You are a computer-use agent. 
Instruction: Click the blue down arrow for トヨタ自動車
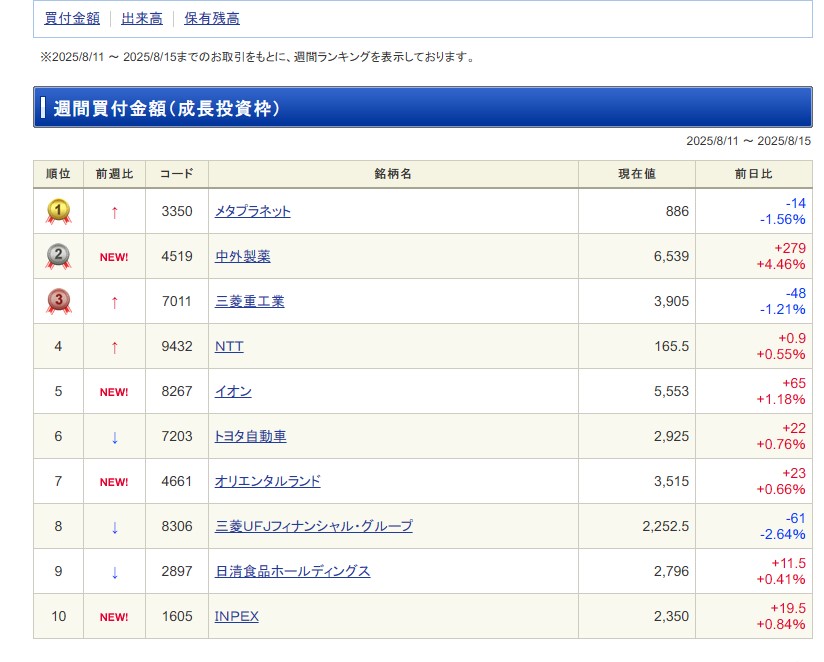click(115, 437)
